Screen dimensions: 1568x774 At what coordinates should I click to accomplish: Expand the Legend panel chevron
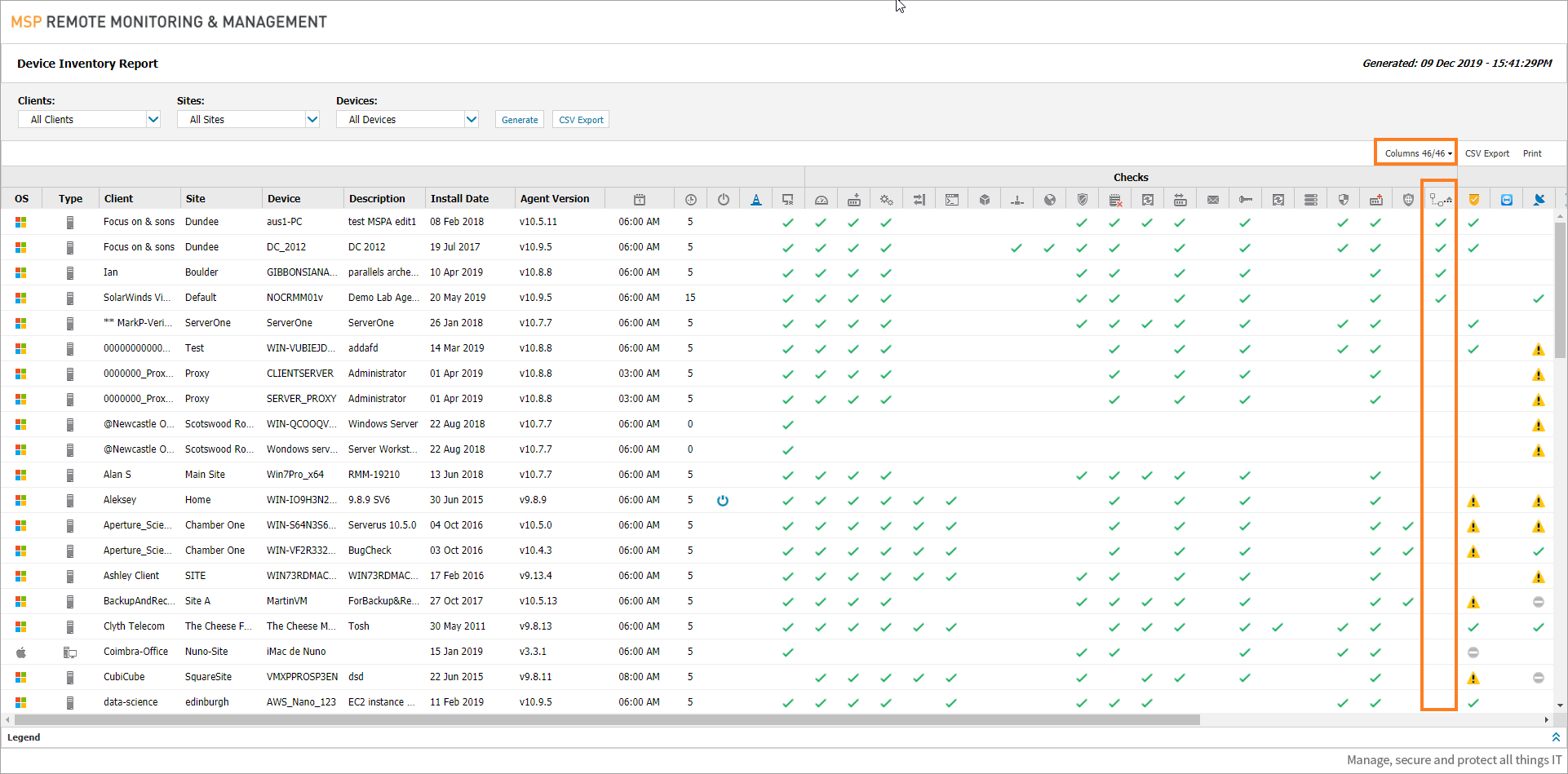pyautogui.click(x=1556, y=737)
